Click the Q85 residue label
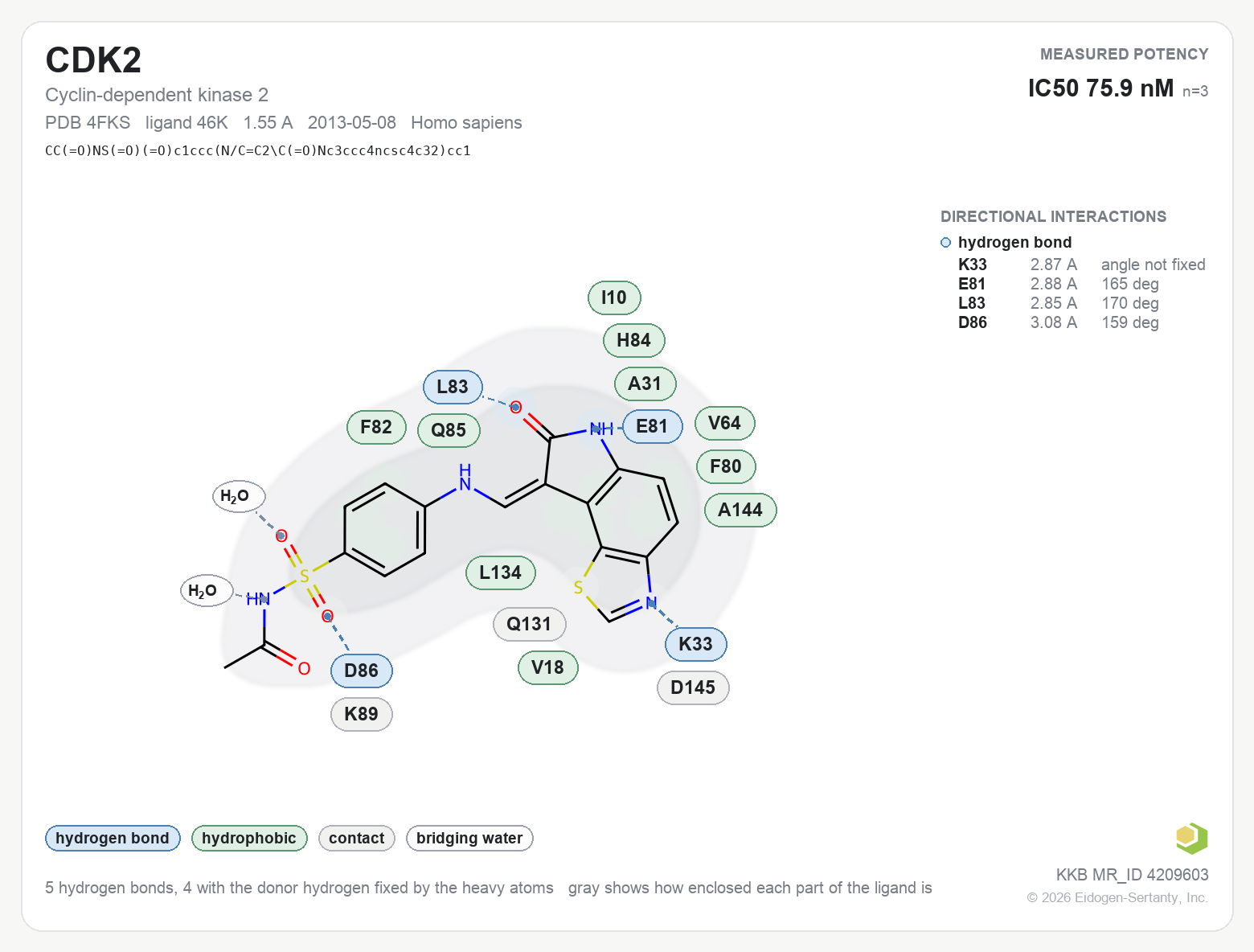 point(449,430)
